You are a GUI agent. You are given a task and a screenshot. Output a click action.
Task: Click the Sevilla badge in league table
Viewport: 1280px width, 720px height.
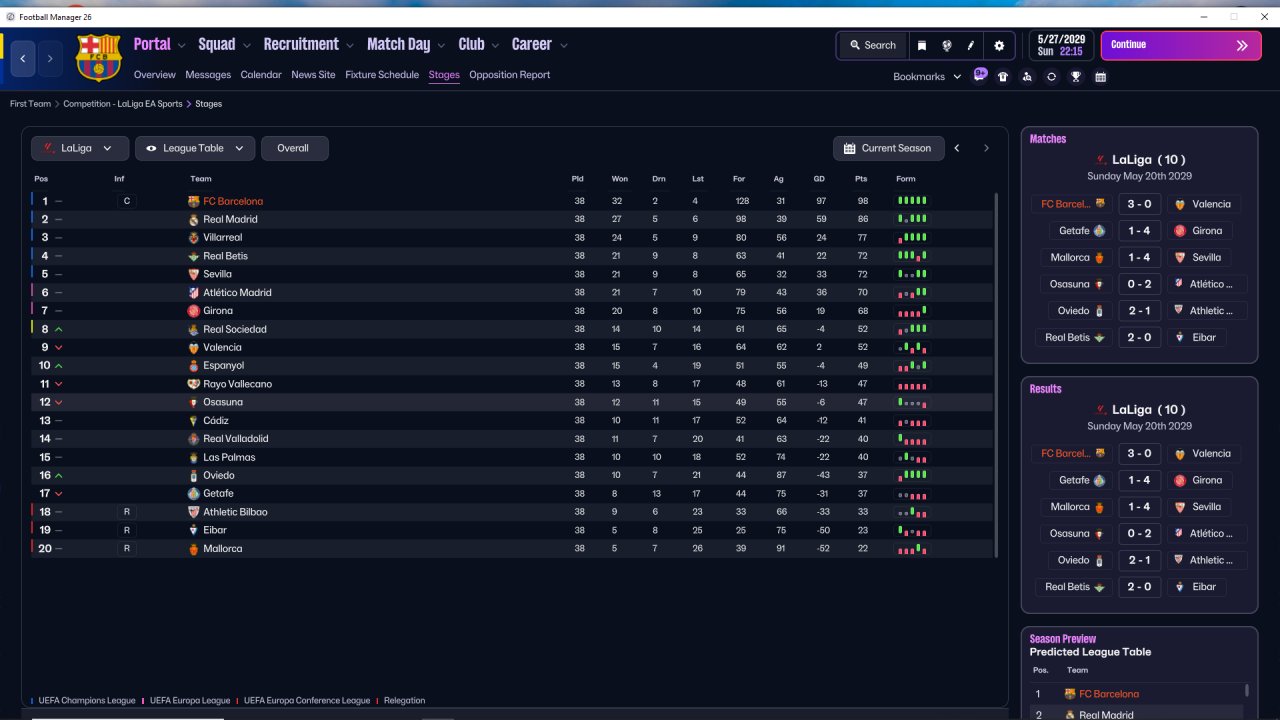tap(194, 274)
